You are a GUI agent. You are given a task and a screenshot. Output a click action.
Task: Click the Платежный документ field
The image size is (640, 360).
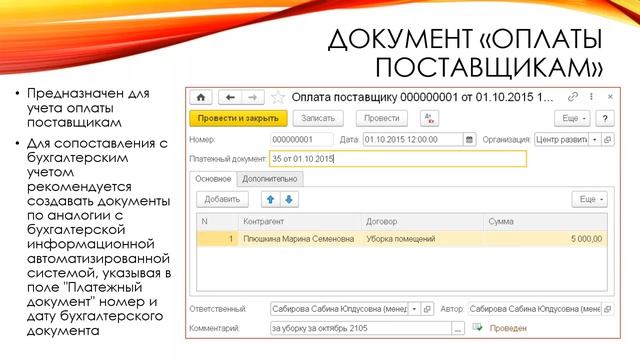[x=398, y=159]
